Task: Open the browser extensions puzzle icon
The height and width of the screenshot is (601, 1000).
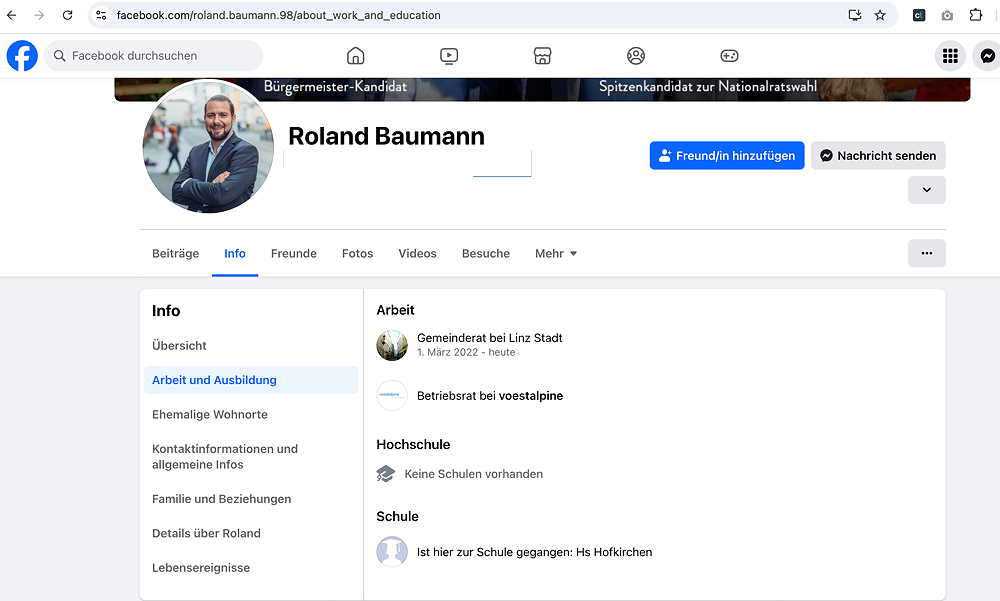Action: [976, 15]
